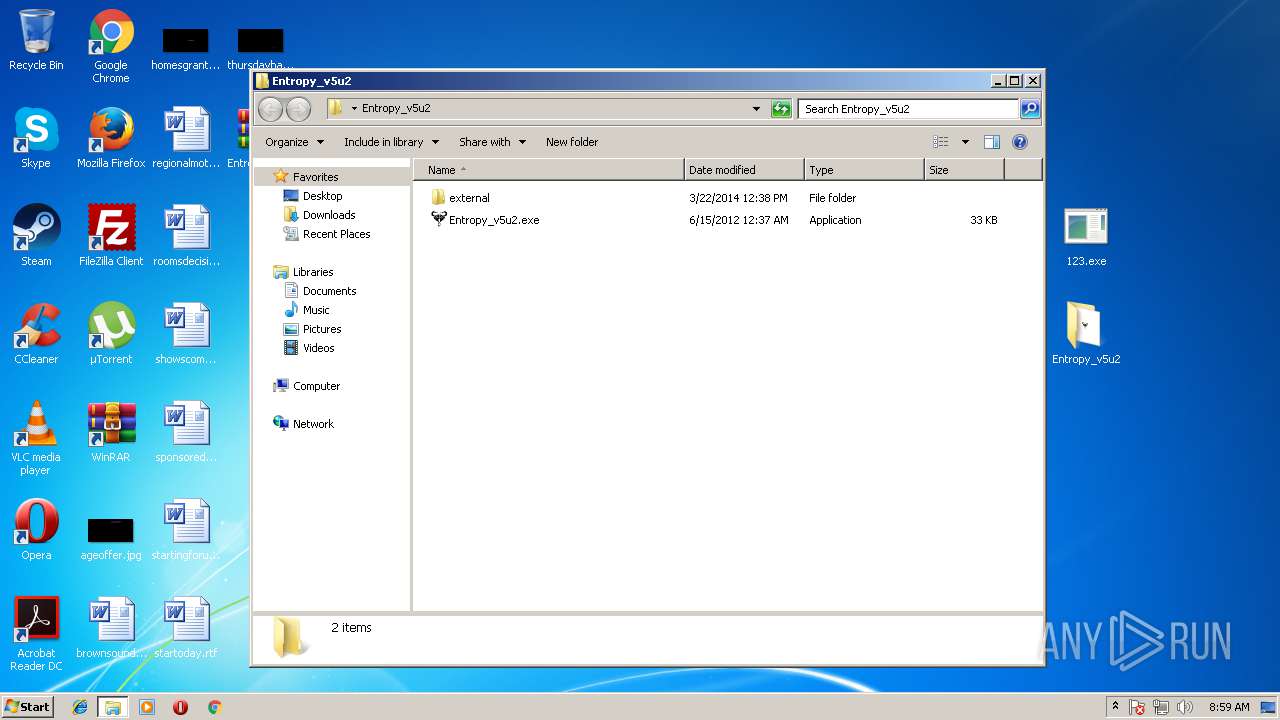Open FileZilla Client shortcut

(111, 236)
